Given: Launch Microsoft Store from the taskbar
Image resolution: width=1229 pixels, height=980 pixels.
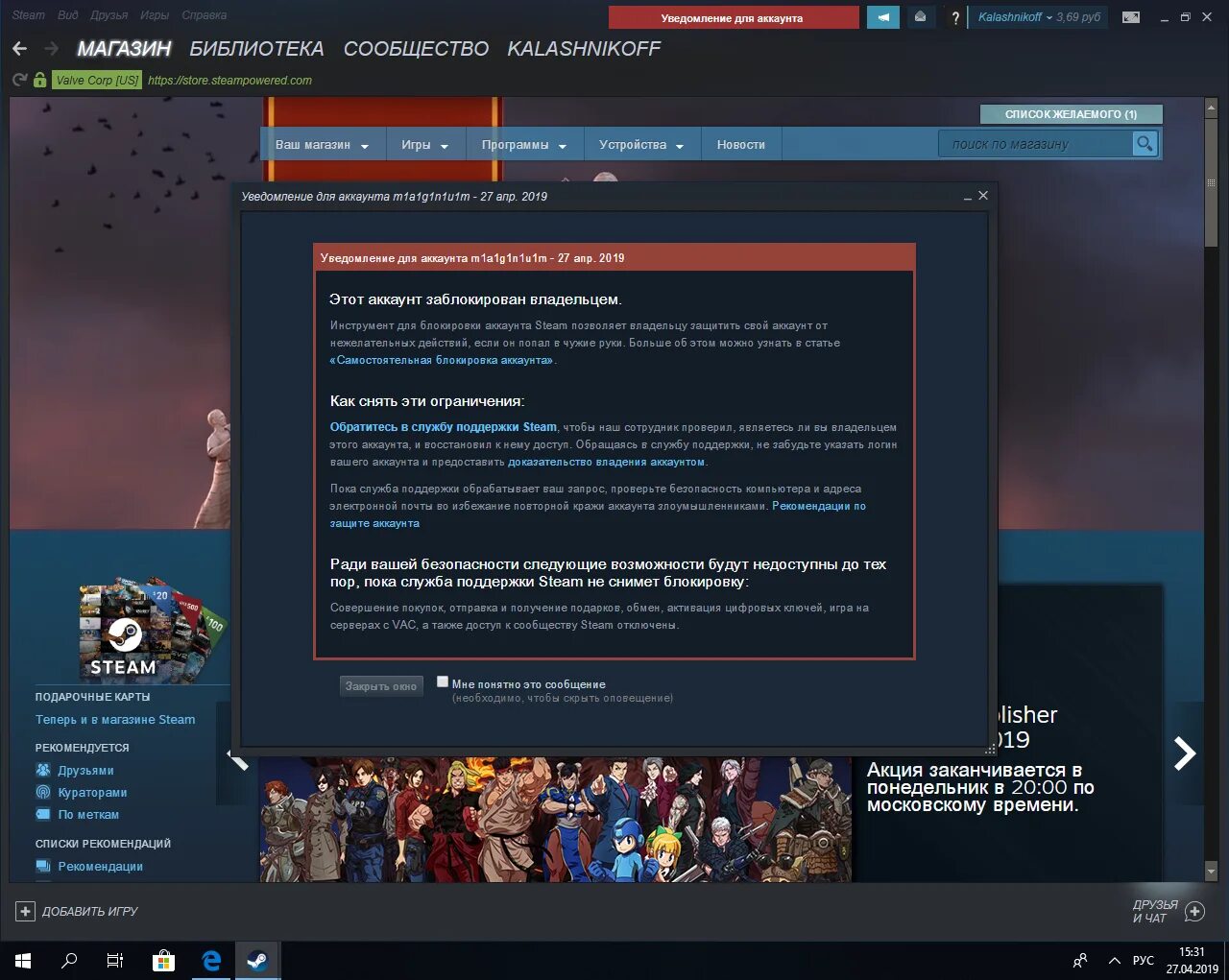Looking at the screenshot, I should pos(163,960).
